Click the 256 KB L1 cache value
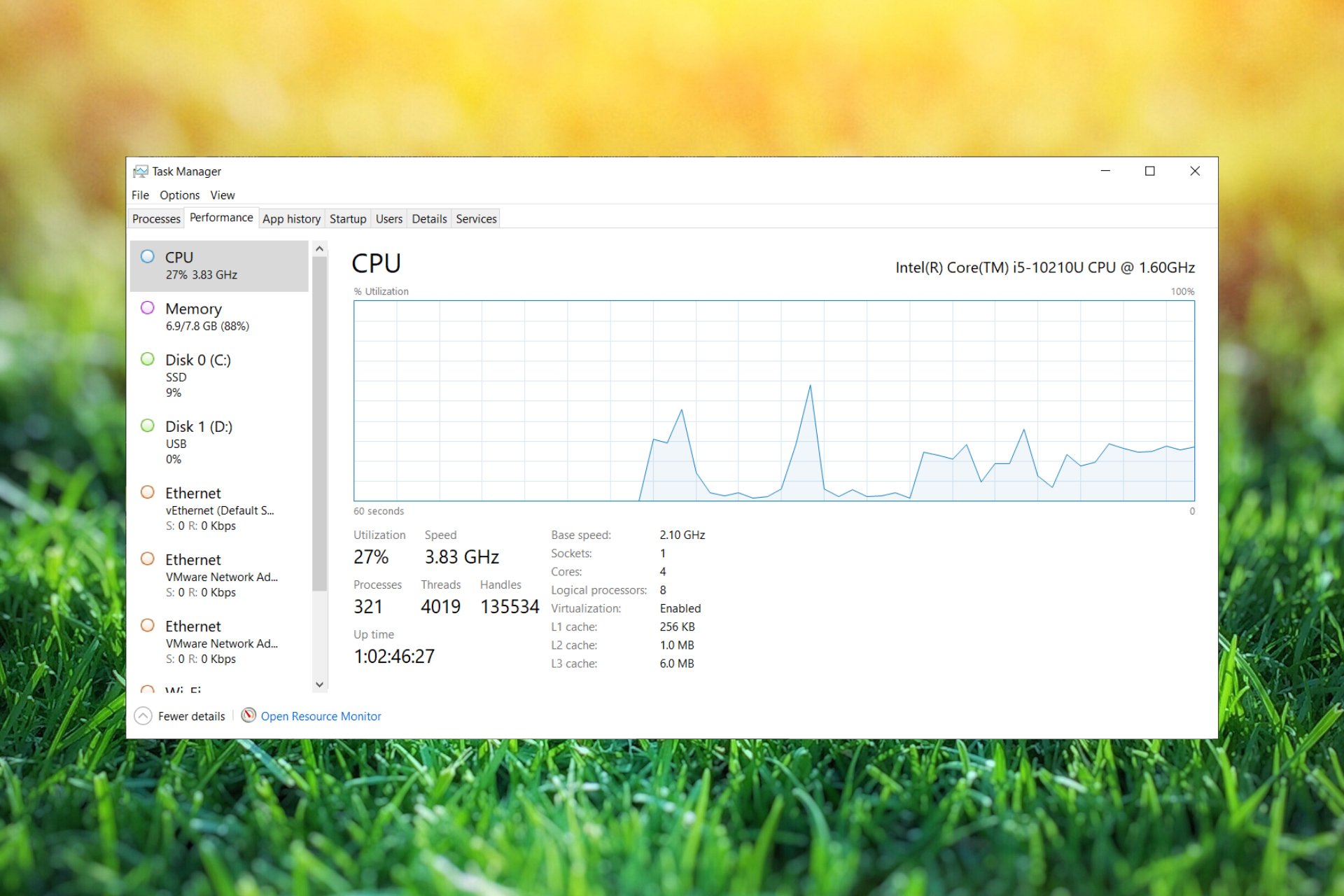Viewport: 1344px width, 896px height. click(677, 626)
